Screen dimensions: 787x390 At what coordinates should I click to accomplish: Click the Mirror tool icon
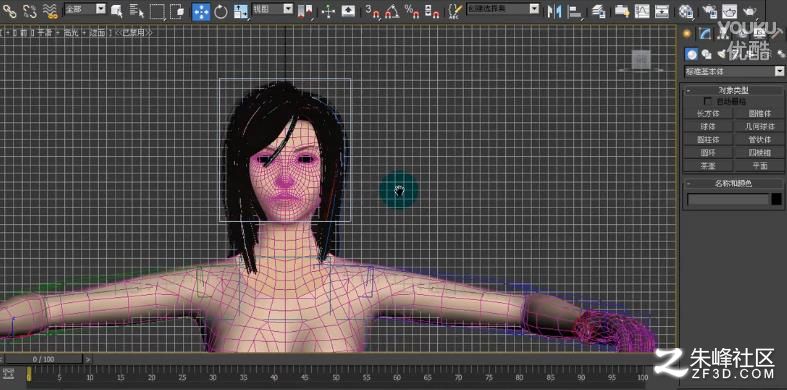(x=554, y=11)
